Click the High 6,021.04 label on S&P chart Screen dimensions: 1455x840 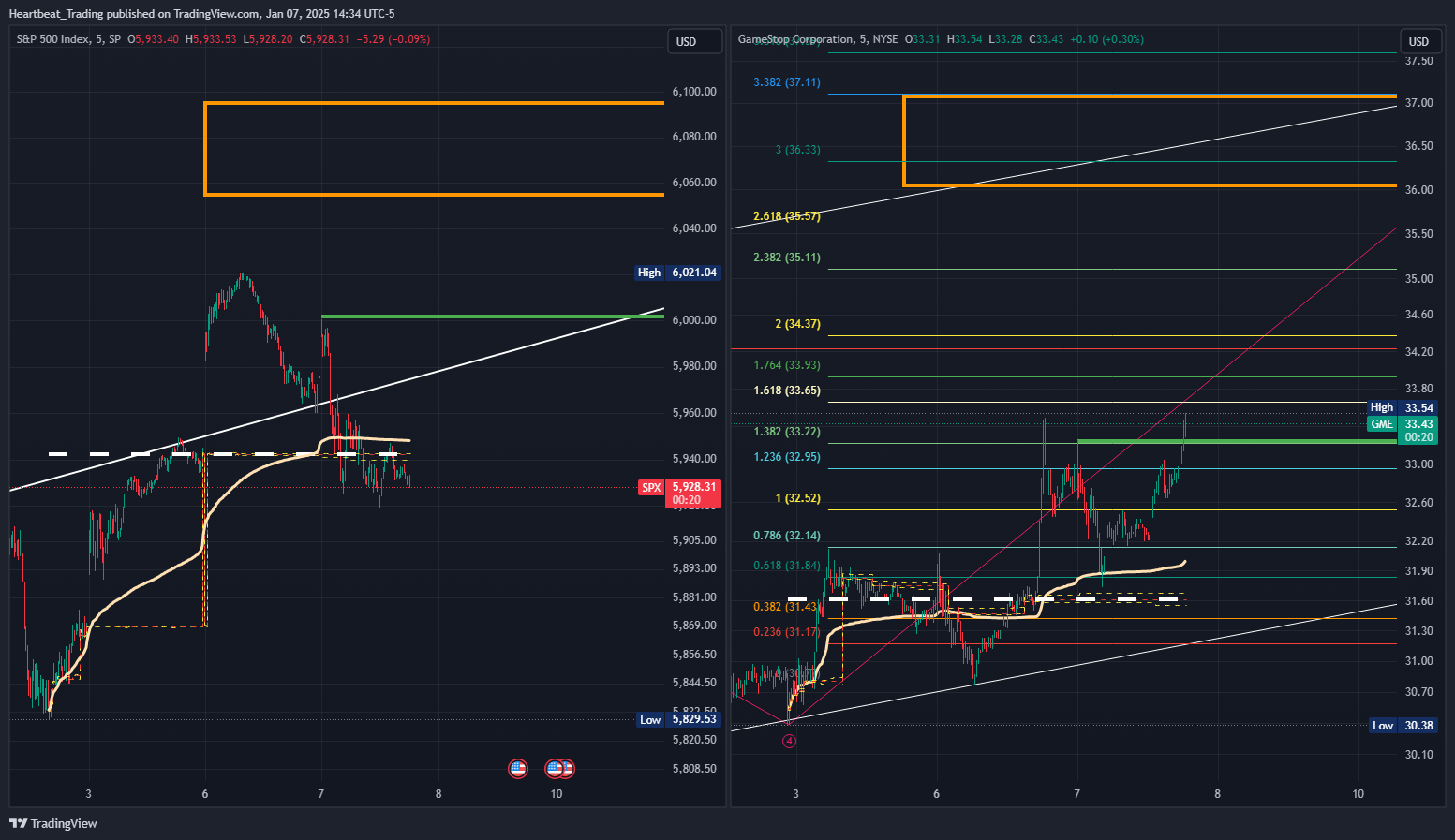(677, 273)
